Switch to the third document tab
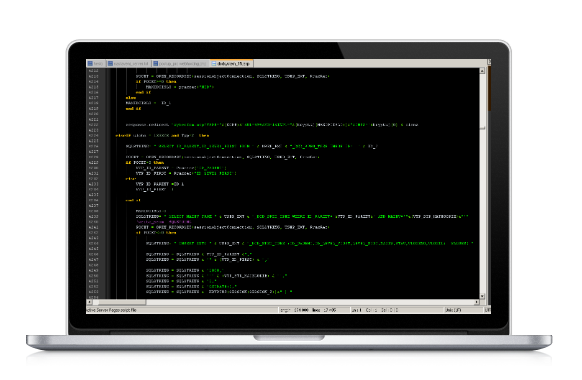Viewport: 582px width, 380px height. (x=180, y=63)
